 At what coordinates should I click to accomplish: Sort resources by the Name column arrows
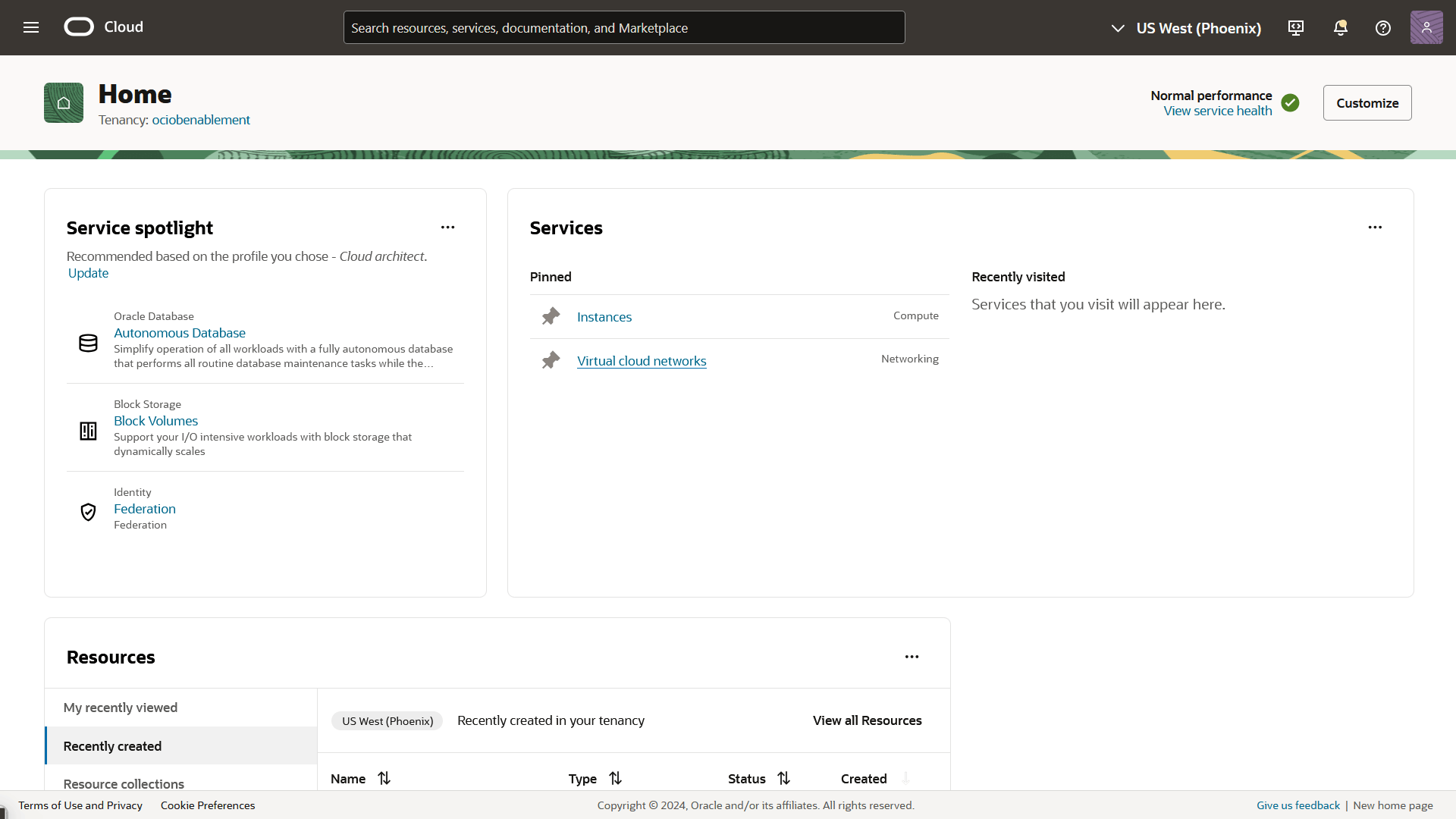pos(384,778)
